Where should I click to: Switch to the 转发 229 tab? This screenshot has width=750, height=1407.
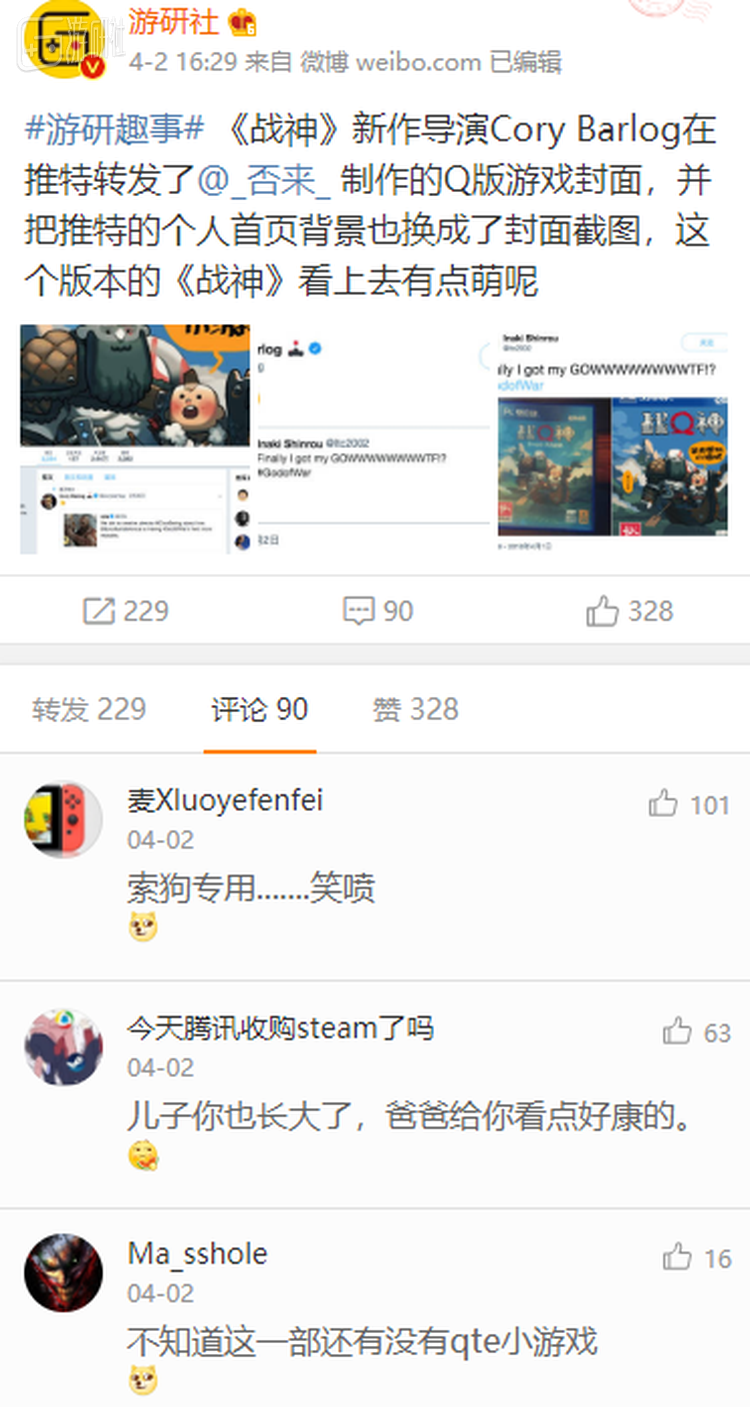coord(89,709)
